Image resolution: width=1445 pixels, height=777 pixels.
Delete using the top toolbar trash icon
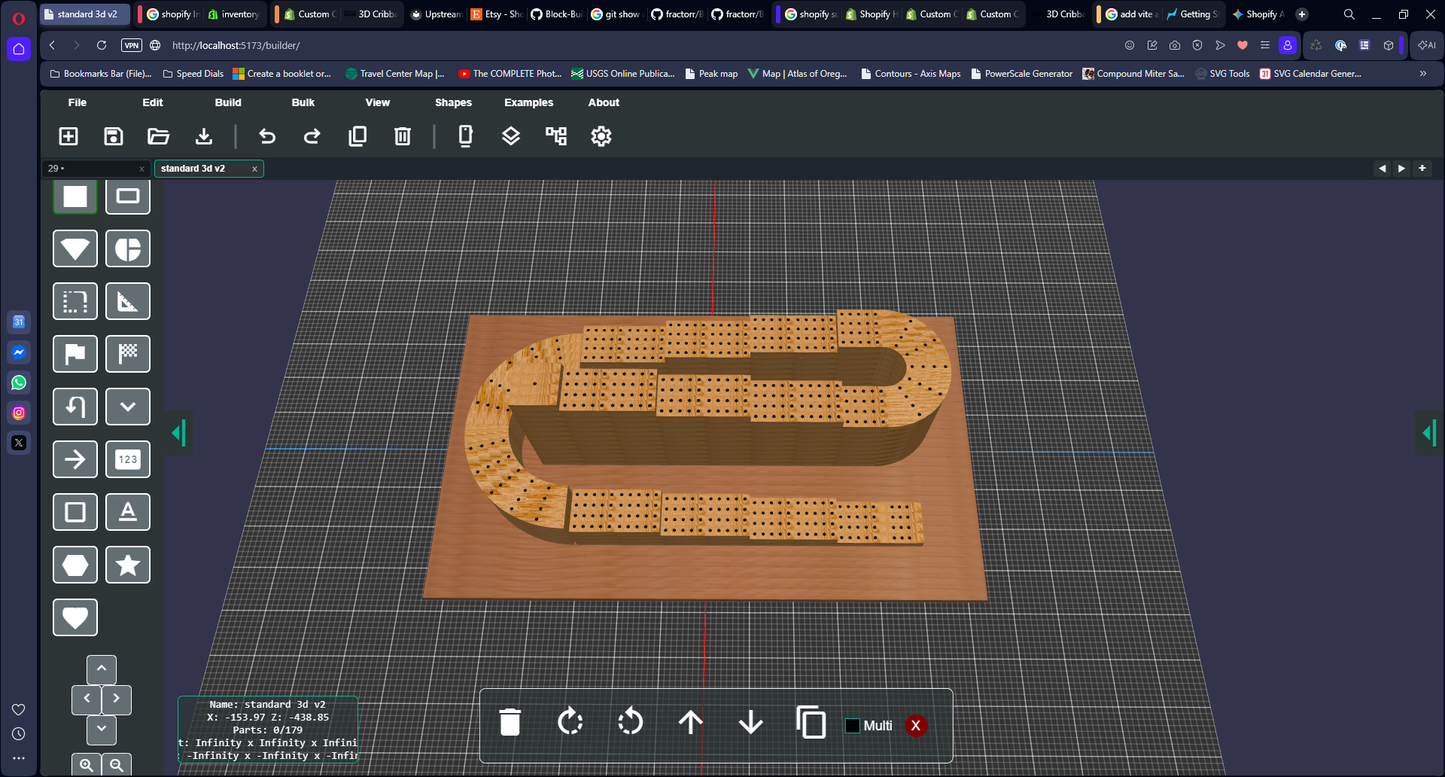402,136
